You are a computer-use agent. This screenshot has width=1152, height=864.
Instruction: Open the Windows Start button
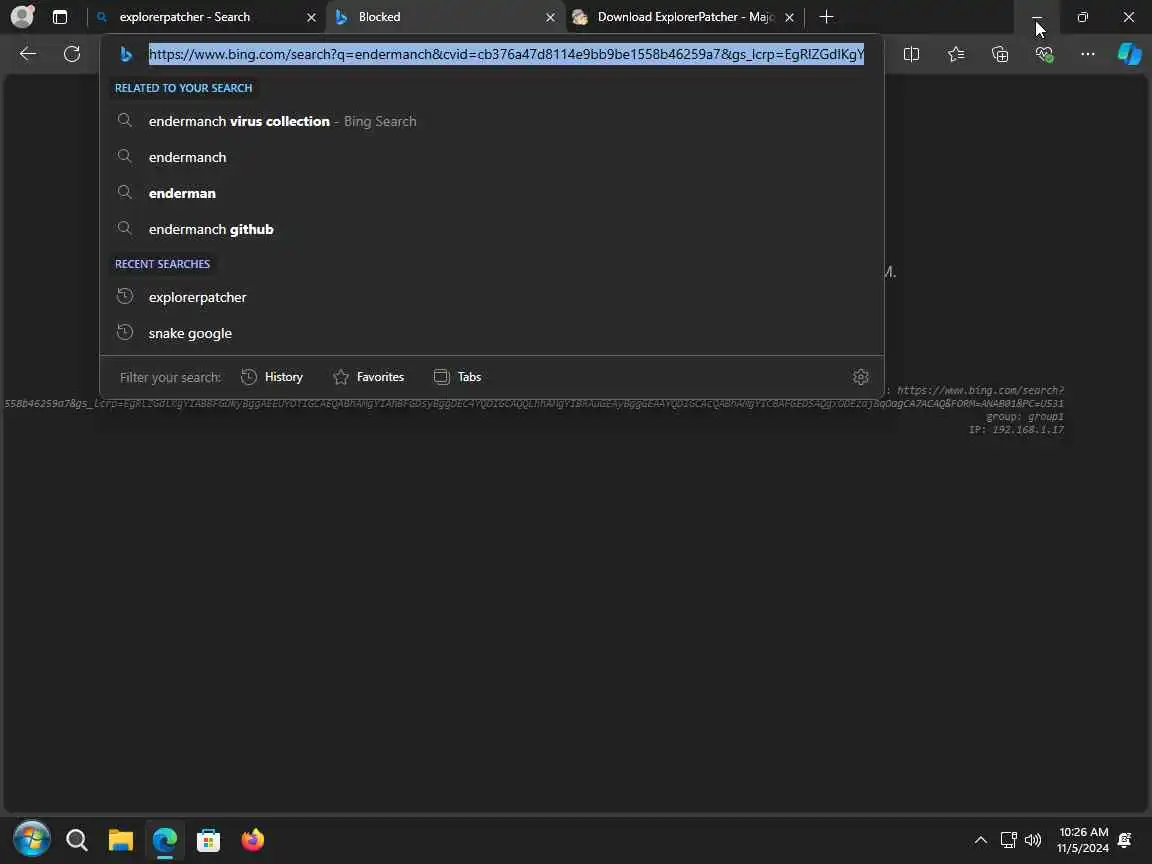pyautogui.click(x=32, y=839)
